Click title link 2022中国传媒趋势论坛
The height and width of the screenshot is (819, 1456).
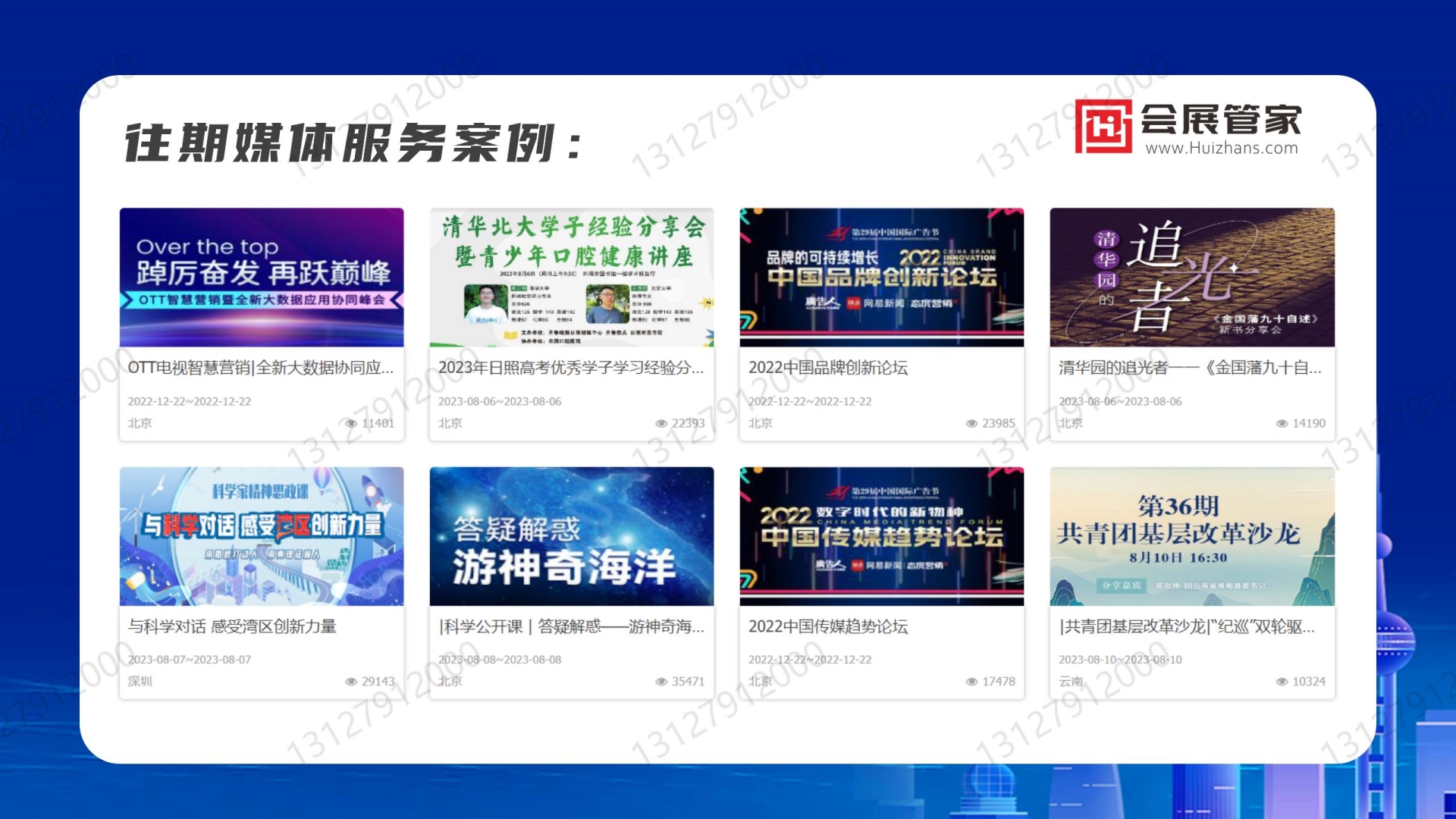click(828, 626)
